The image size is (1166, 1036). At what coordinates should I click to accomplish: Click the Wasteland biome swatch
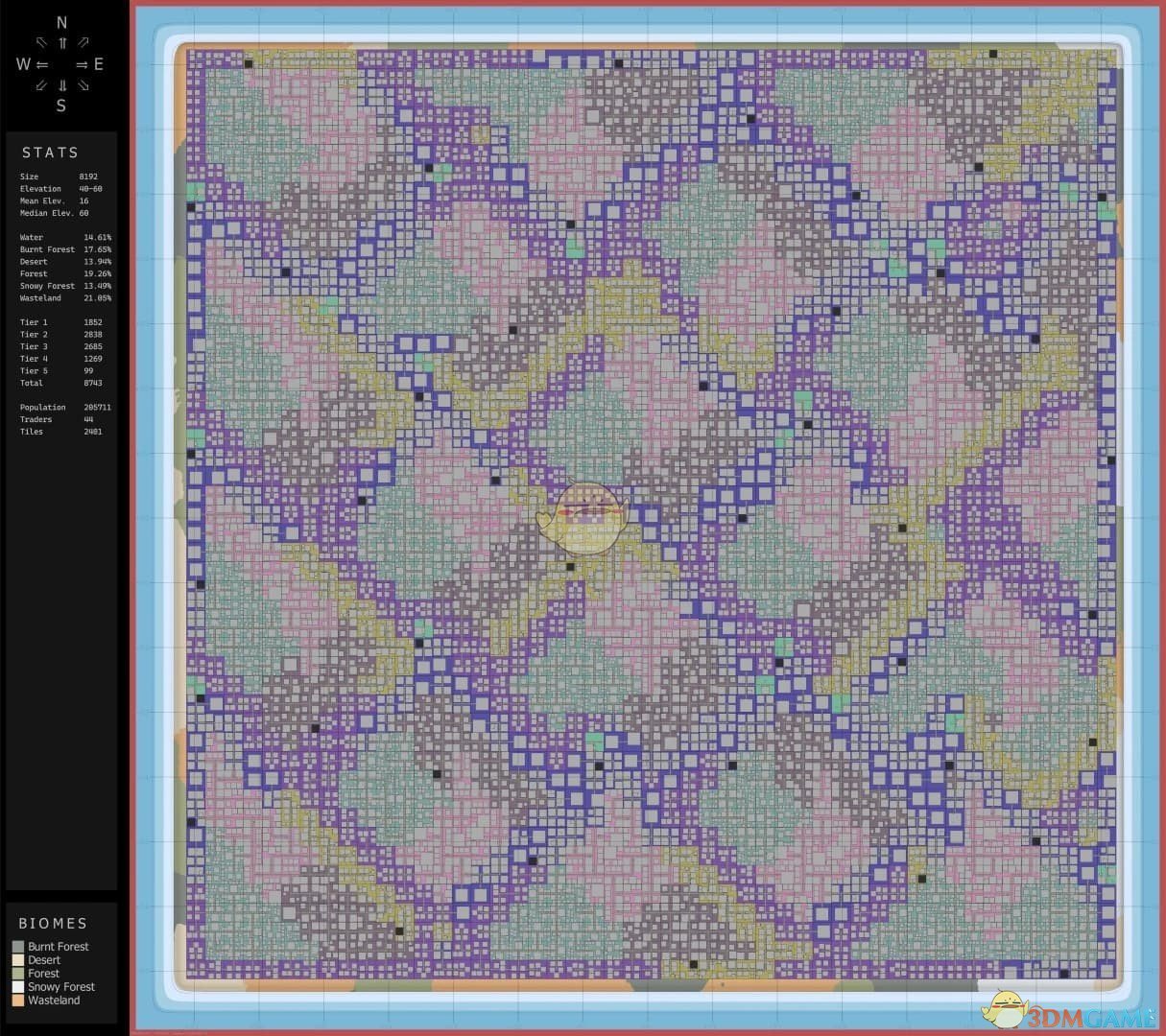[16, 1001]
